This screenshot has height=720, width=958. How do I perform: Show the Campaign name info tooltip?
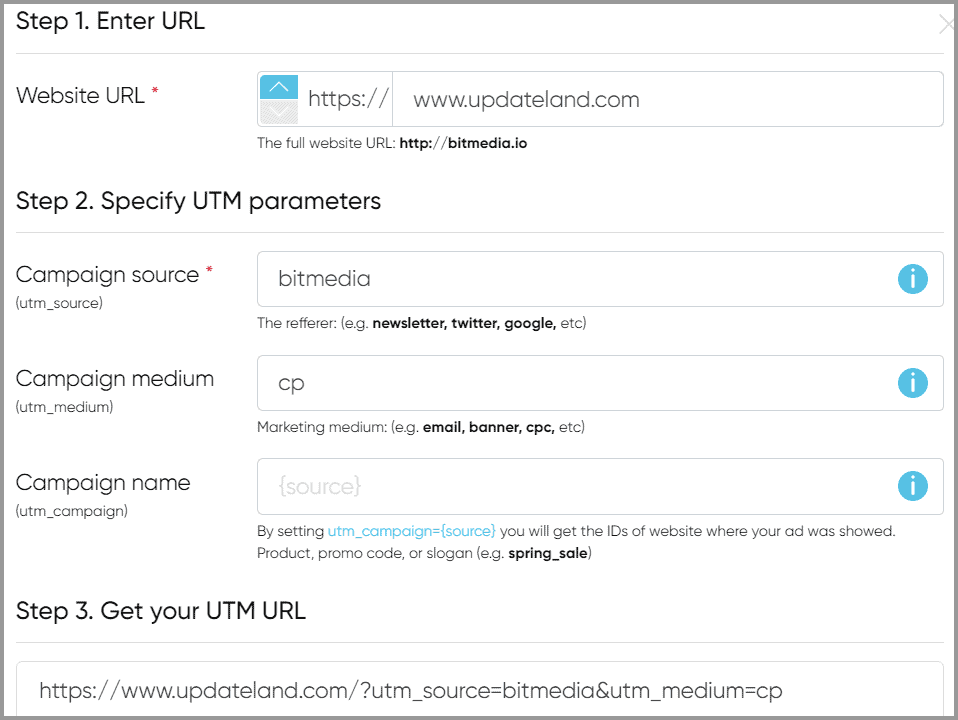pos(912,487)
